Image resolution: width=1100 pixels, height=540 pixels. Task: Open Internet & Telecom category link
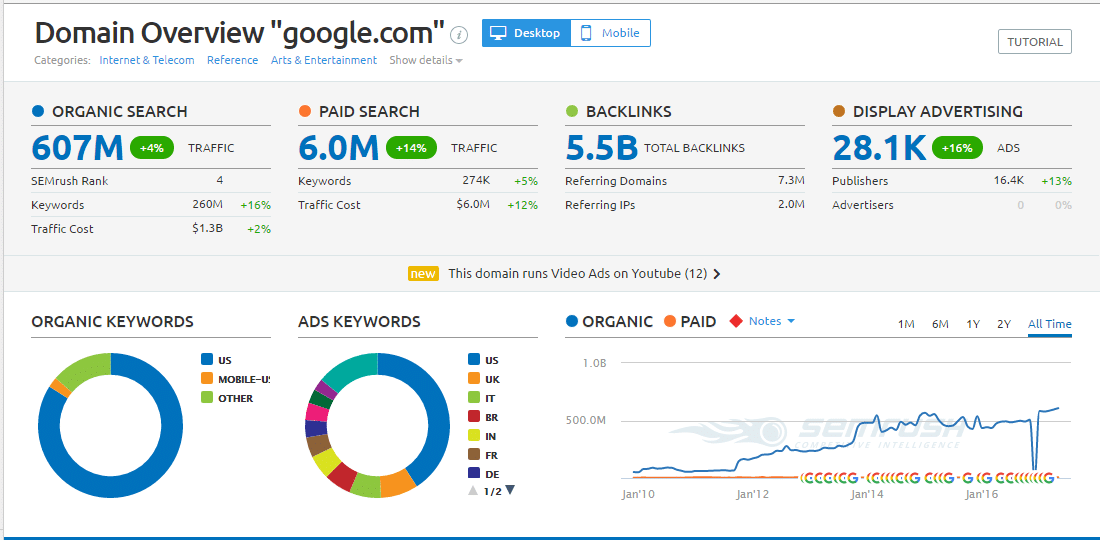point(147,60)
